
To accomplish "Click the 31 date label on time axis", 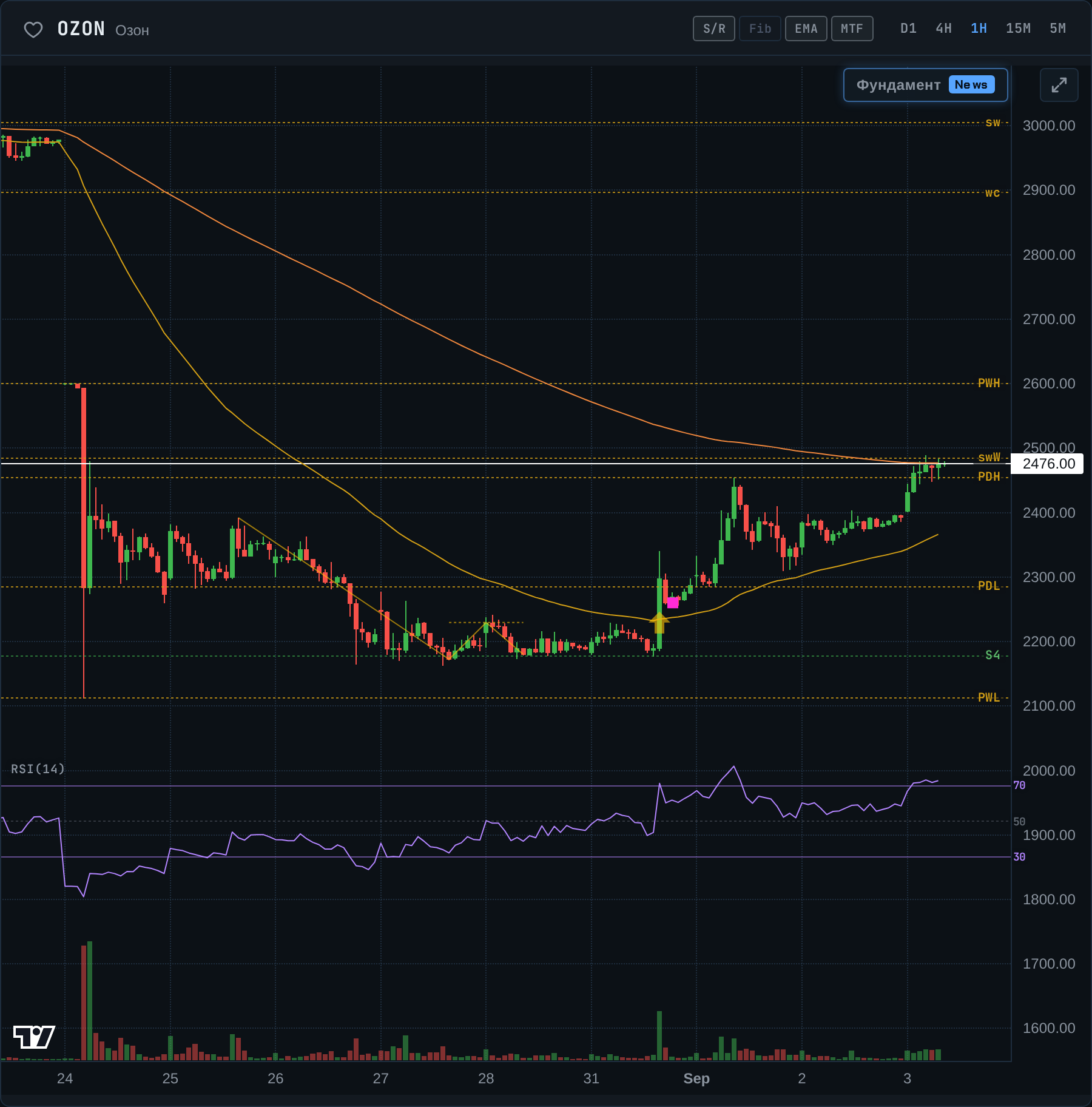I will pyautogui.click(x=591, y=1078).
